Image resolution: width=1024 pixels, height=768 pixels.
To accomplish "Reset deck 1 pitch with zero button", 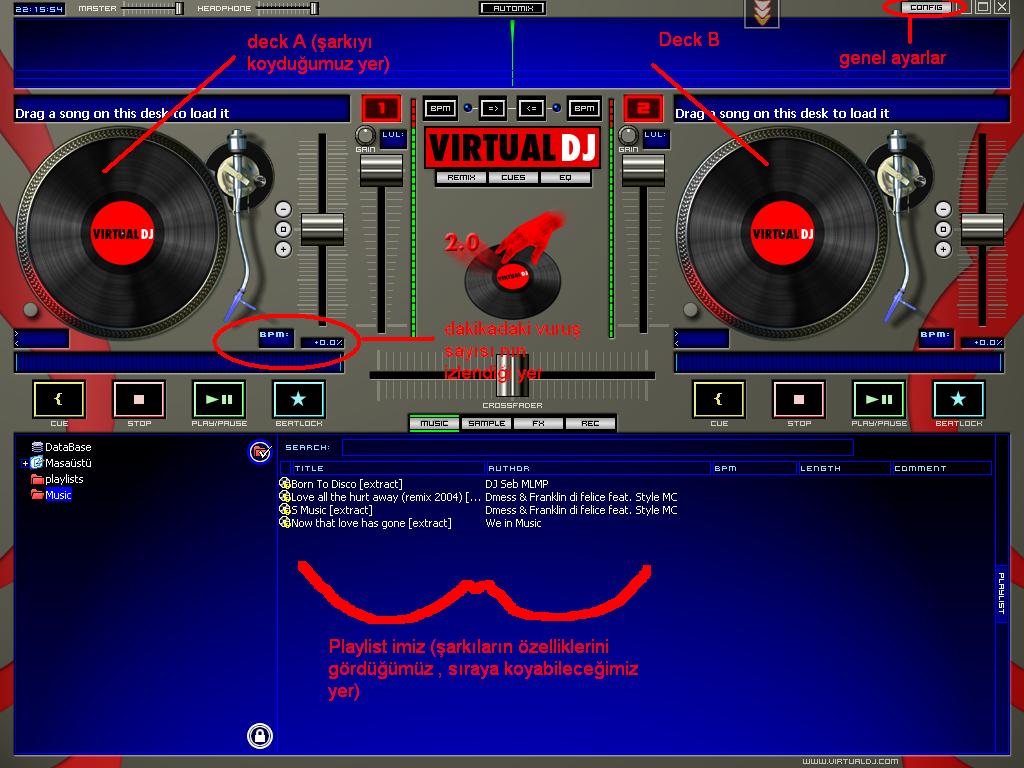I will click(x=283, y=229).
